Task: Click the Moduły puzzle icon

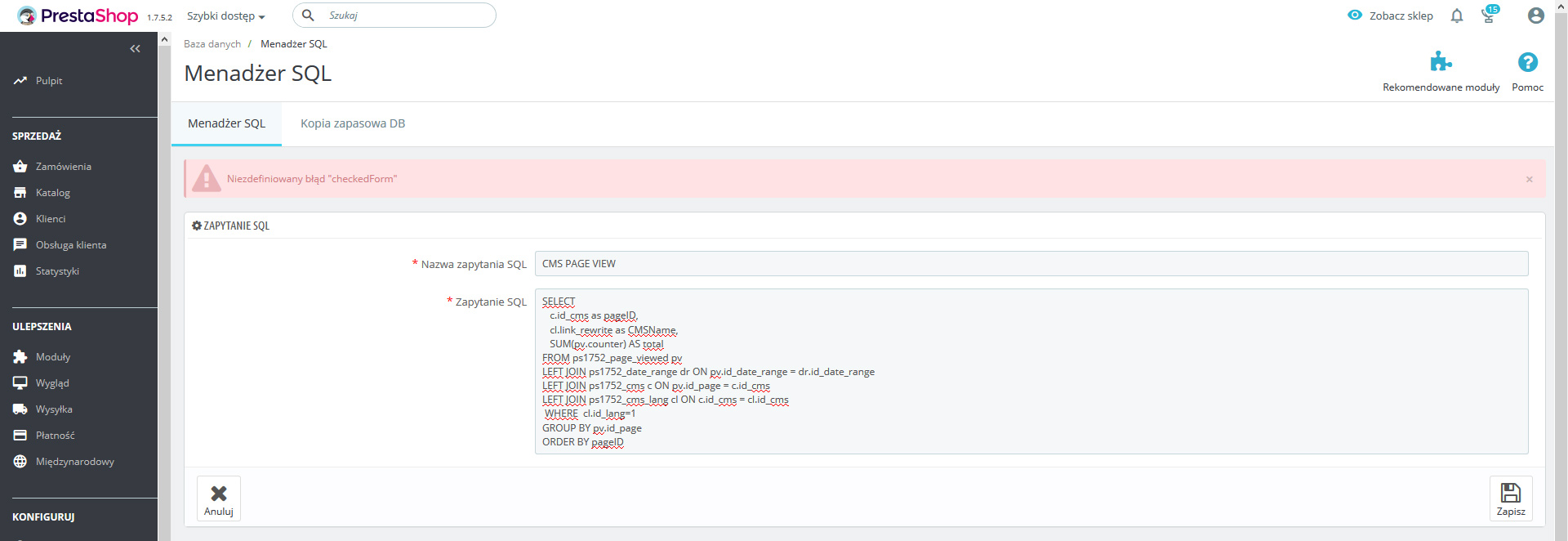Action: 20,357
